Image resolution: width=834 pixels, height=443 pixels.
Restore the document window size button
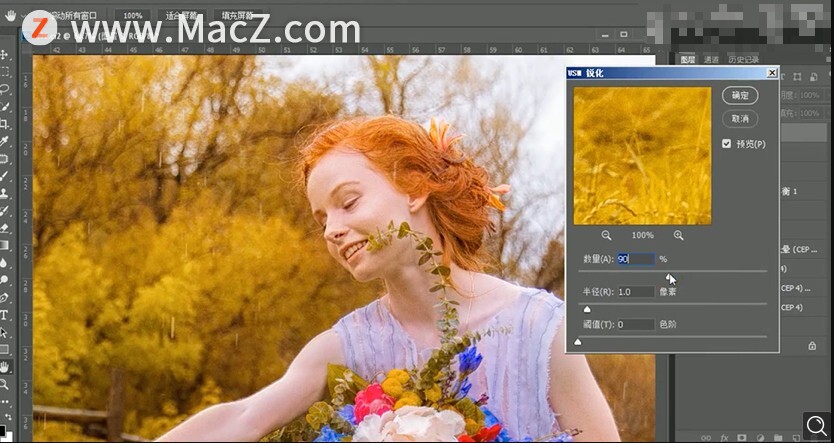[x=624, y=35]
